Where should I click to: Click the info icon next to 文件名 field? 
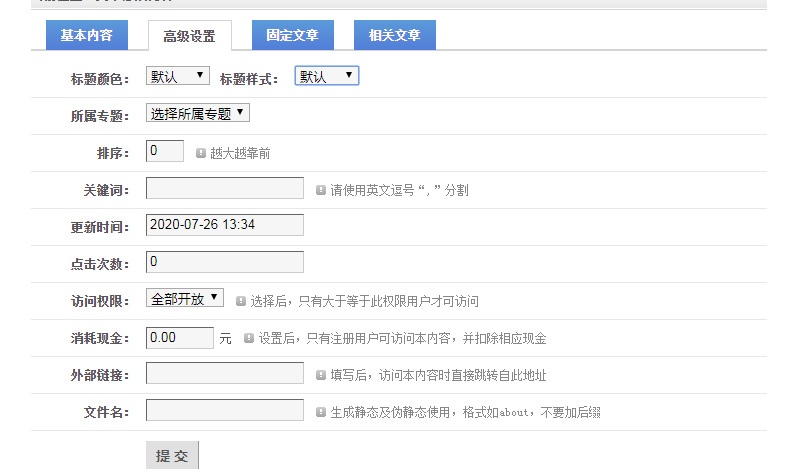coord(321,411)
